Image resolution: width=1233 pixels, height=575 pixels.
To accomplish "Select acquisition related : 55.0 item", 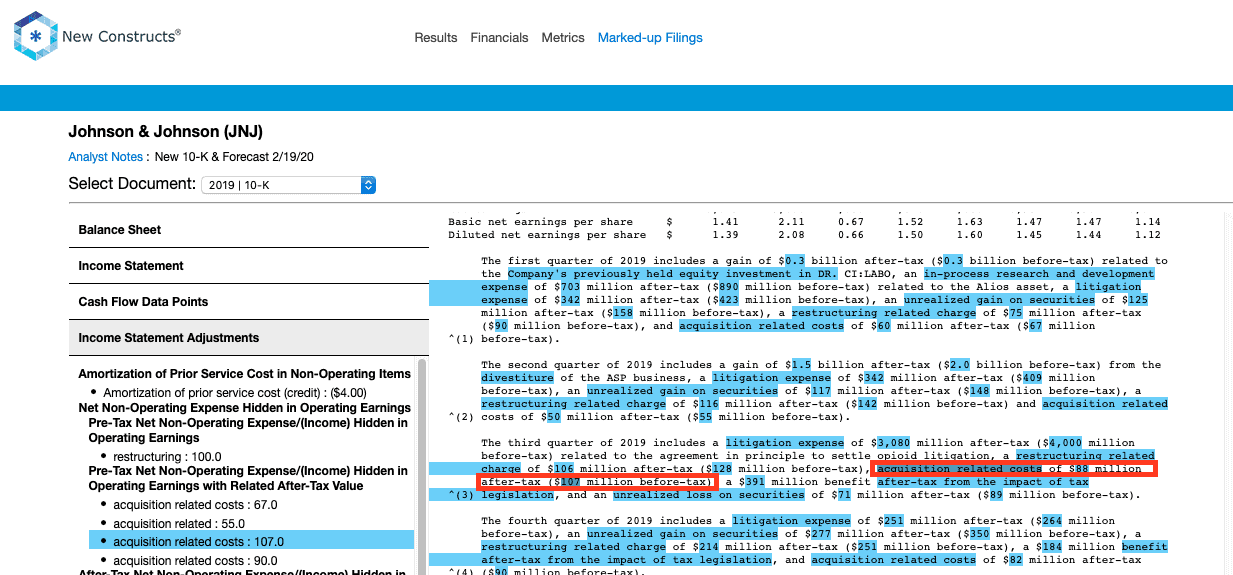I will (x=179, y=524).
